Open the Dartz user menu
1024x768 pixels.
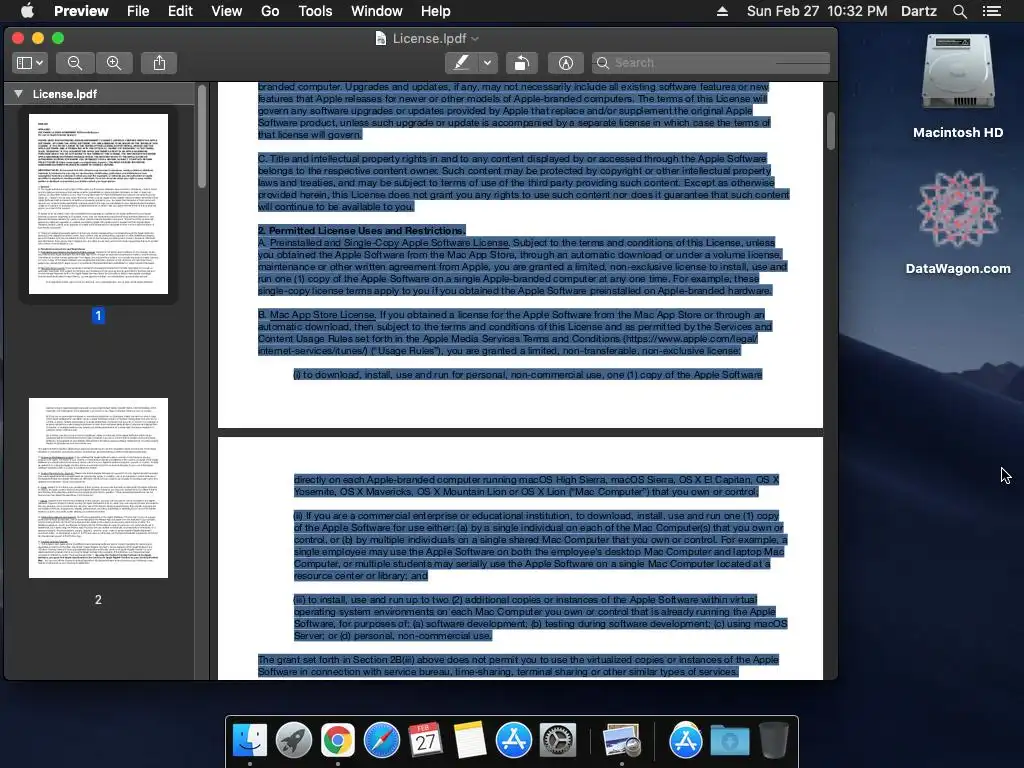click(x=919, y=11)
